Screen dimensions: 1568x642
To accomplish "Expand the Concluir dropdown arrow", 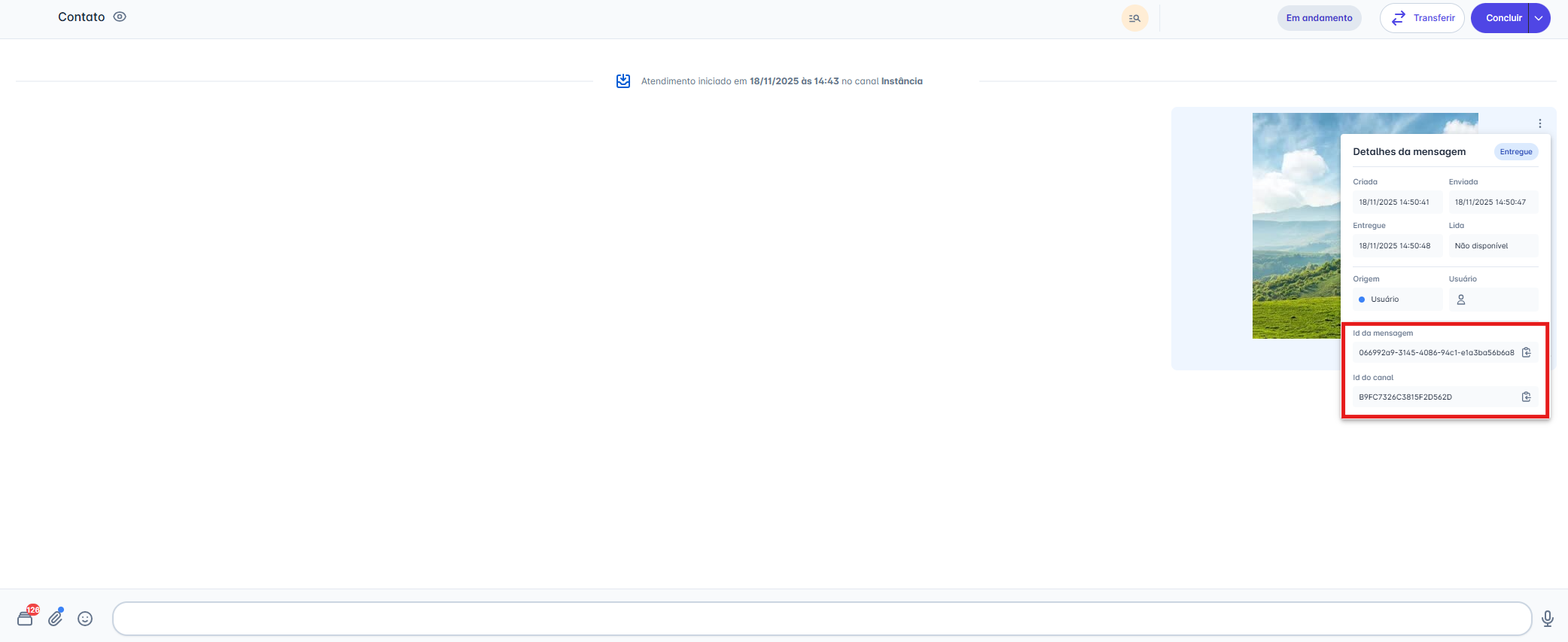I will pos(1539,18).
